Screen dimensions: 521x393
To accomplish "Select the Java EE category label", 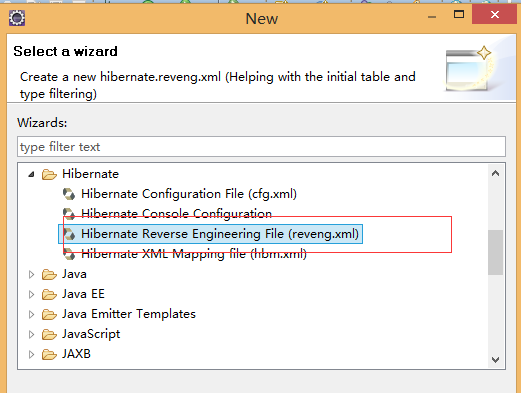I will click(83, 294).
